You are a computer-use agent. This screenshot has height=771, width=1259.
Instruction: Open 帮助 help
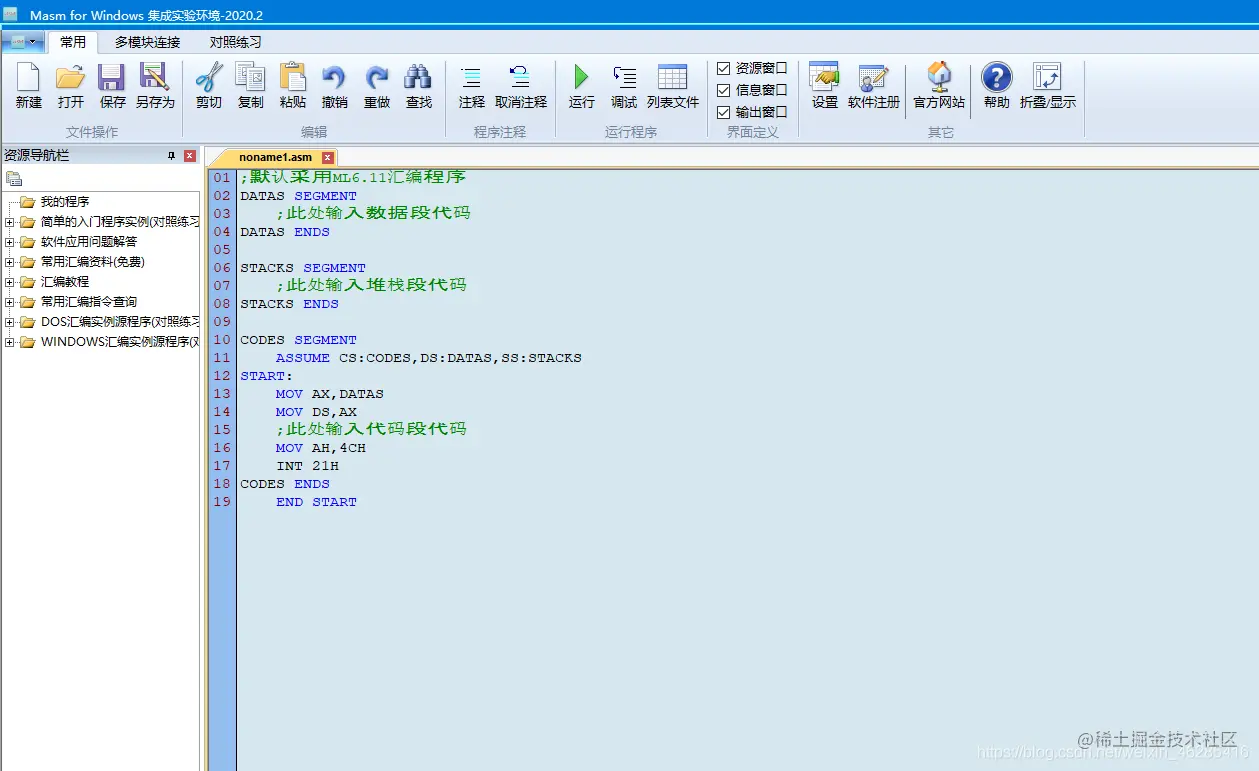(997, 86)
